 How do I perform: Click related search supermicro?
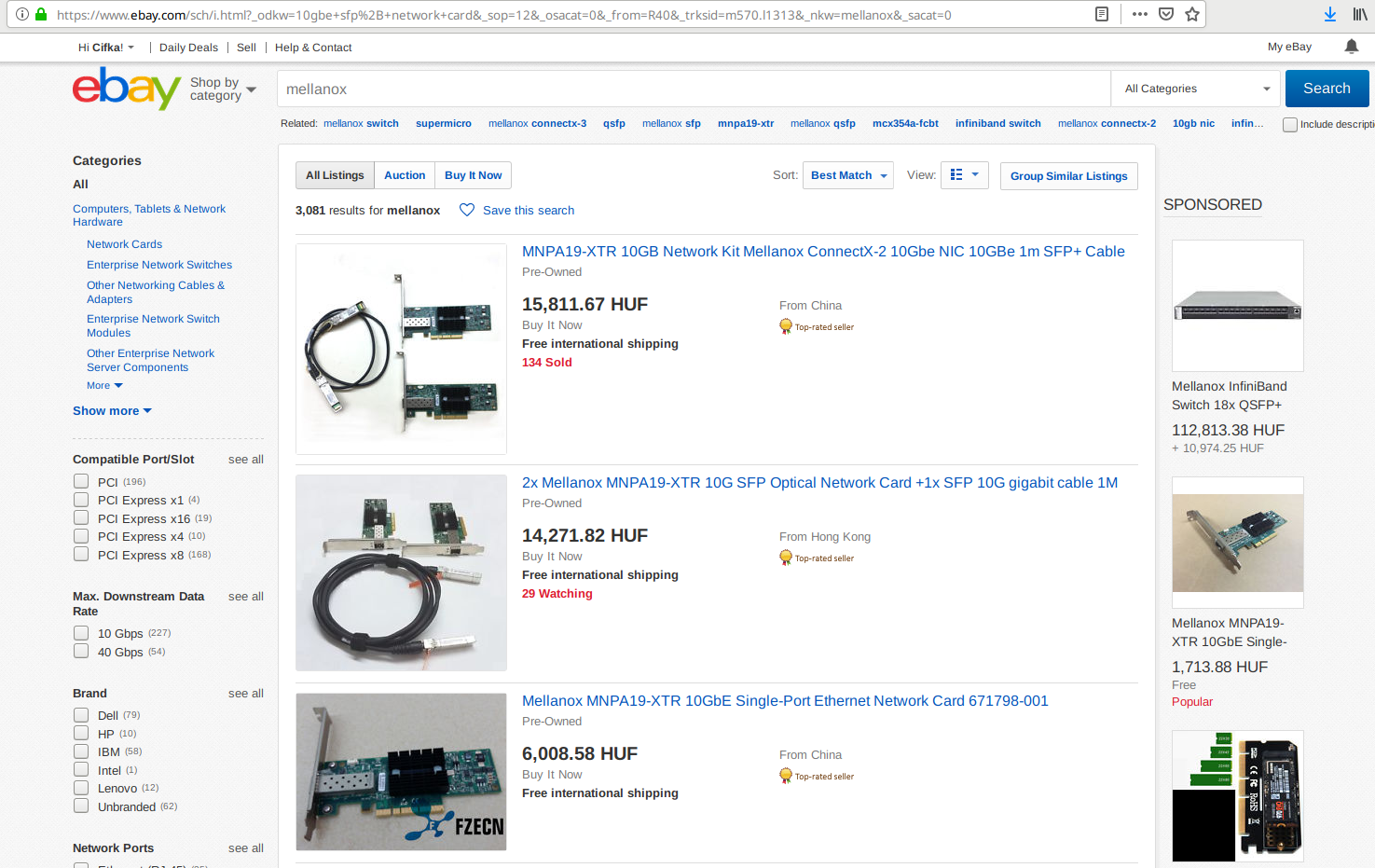pyautogui.click(x=444, y=123)
